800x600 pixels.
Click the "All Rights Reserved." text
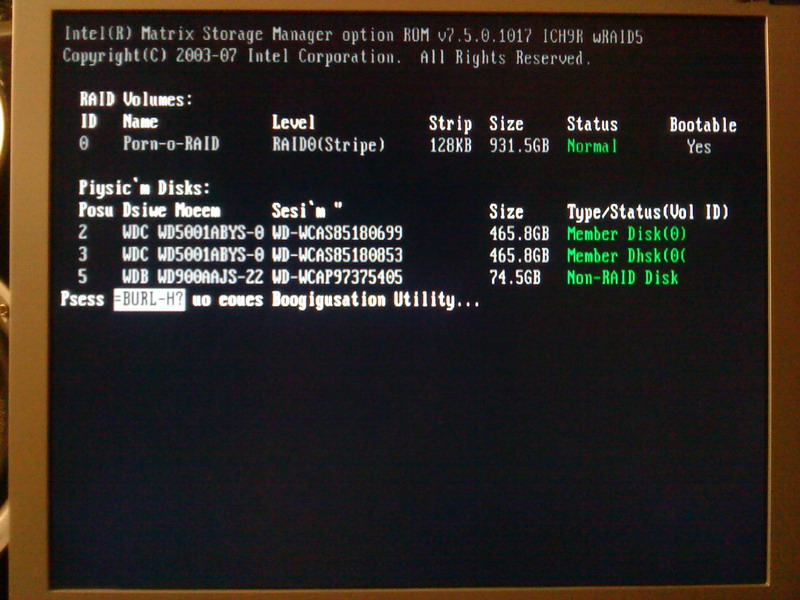pyautogui.click(x=505, y=57)
